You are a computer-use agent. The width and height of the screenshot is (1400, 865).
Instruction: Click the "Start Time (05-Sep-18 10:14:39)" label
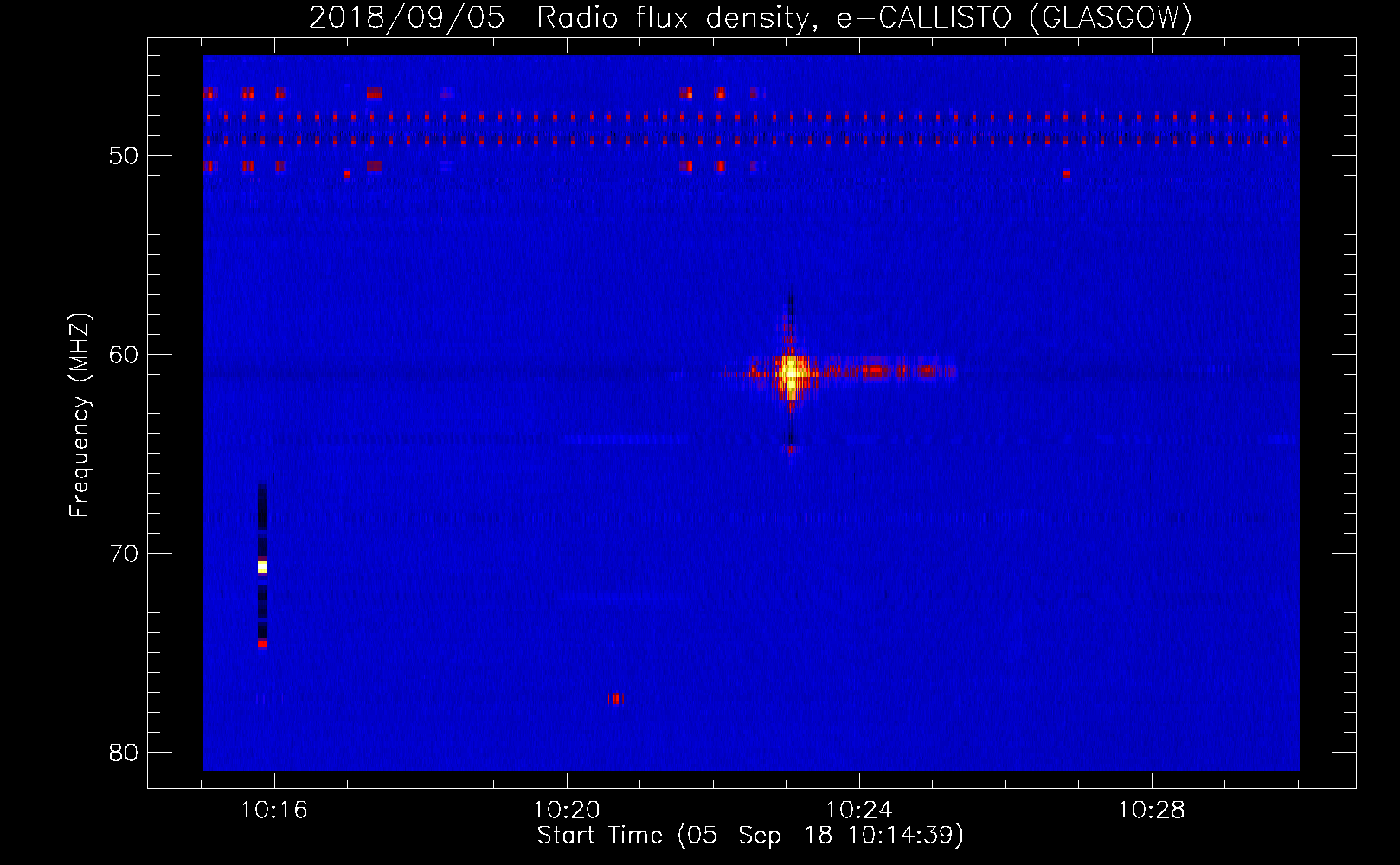[750, 836]
